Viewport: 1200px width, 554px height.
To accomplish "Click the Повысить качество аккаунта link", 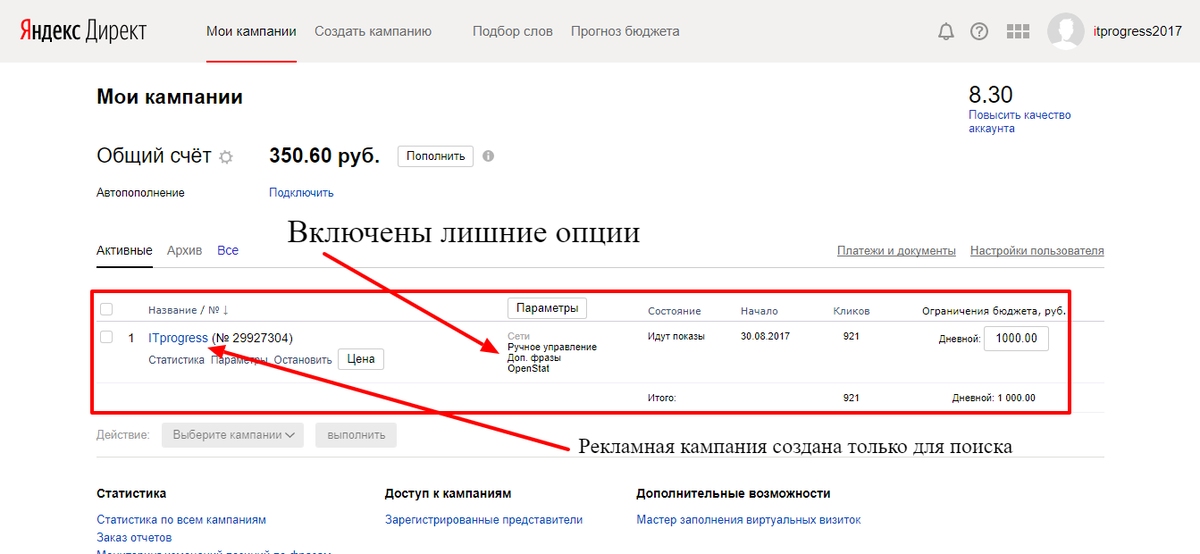I will tap(1019, 122).
